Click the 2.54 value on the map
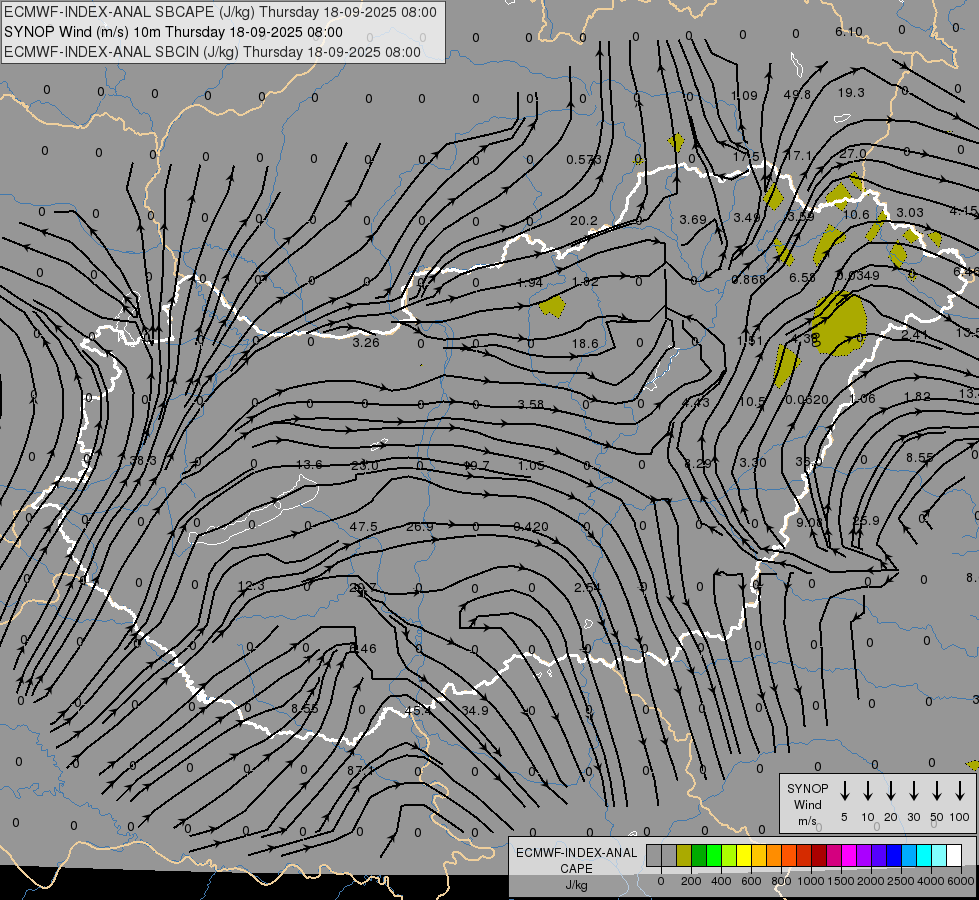Image resolution: width=979 pixels, height=900 pixels. pos(588,587)
